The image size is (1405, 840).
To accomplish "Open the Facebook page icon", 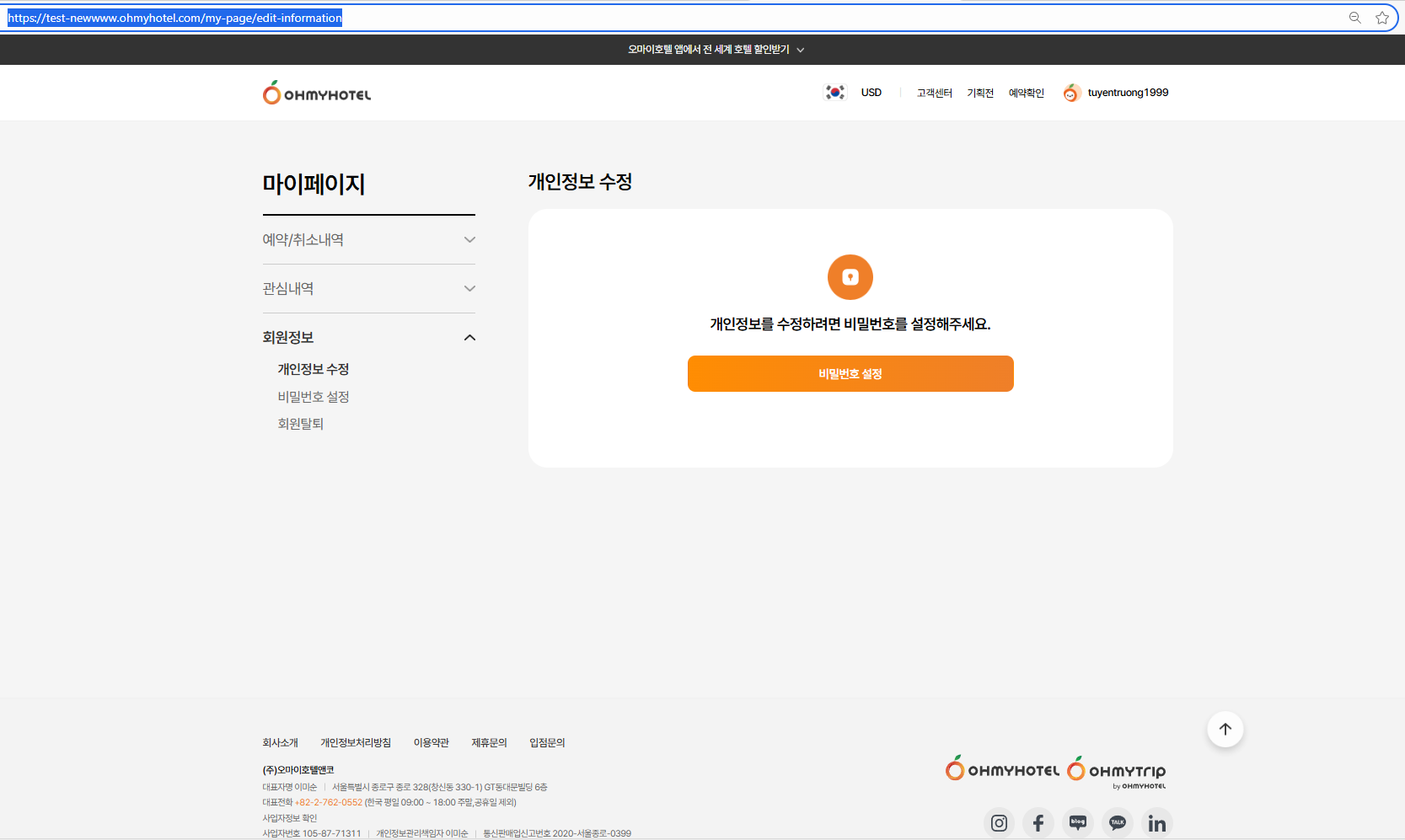I will tap(1038, 822).
